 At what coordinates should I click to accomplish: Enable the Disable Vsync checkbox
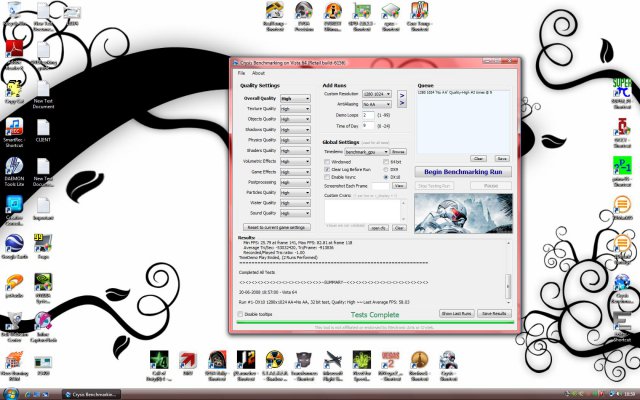coord(327,177)
